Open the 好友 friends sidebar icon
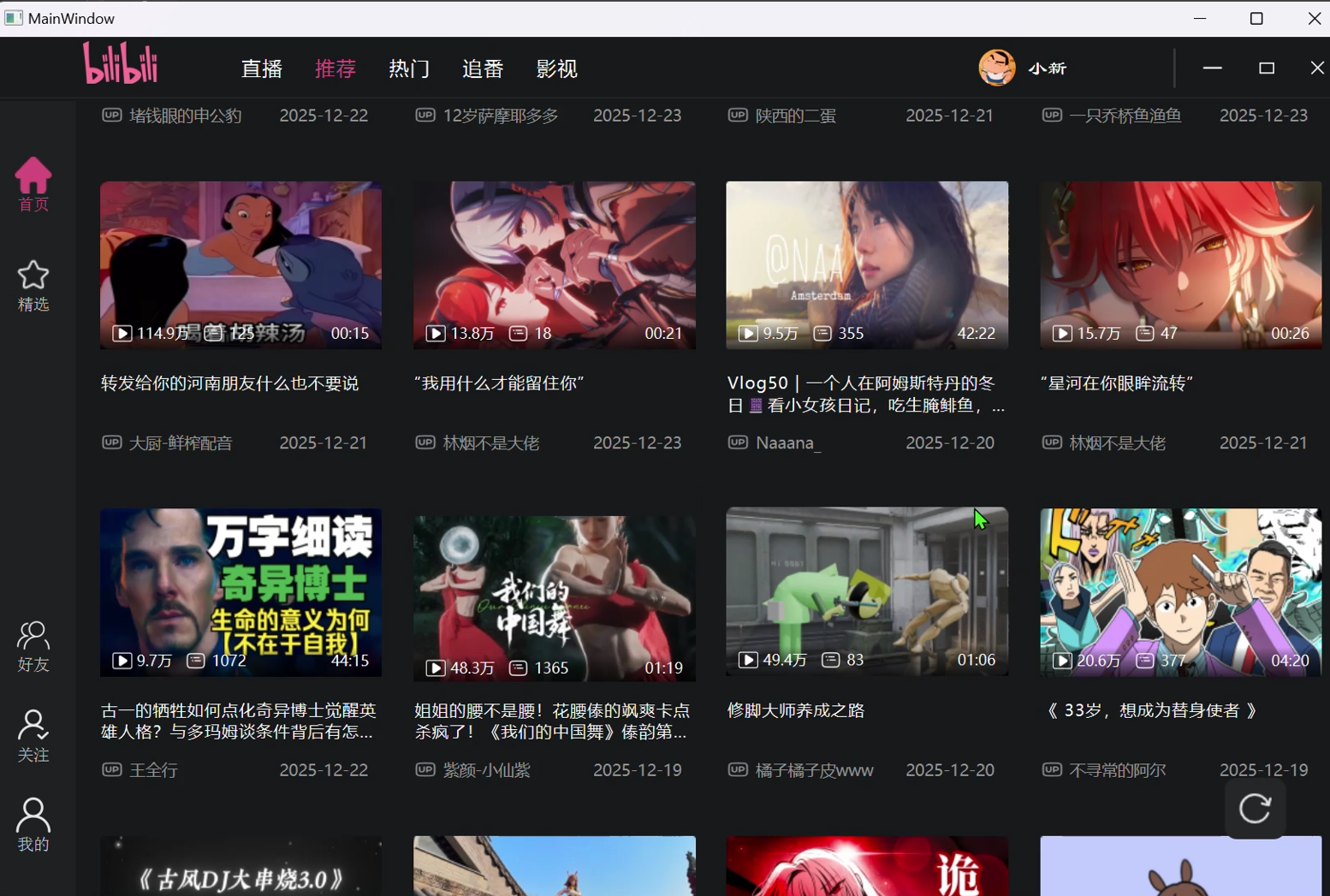 click(x=33, y=646)
